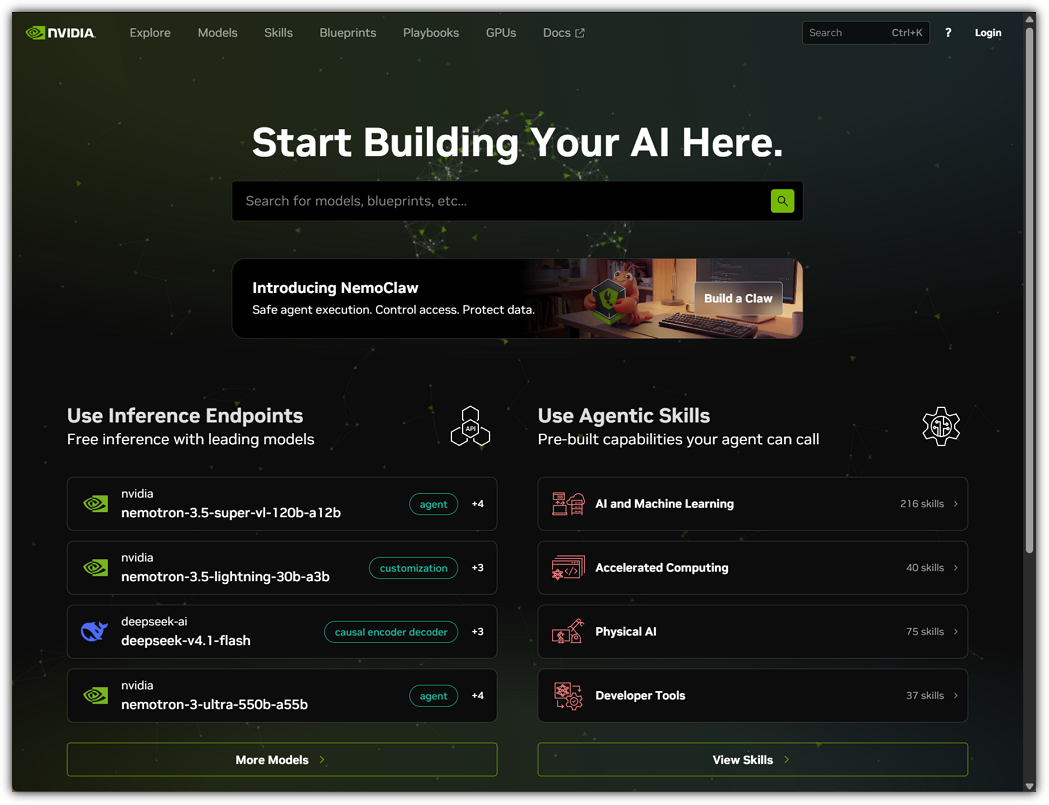The width and height of the screenshot is (1049, 805).
Task: Open the Accelerated Computing category
Action: (753, 567)
